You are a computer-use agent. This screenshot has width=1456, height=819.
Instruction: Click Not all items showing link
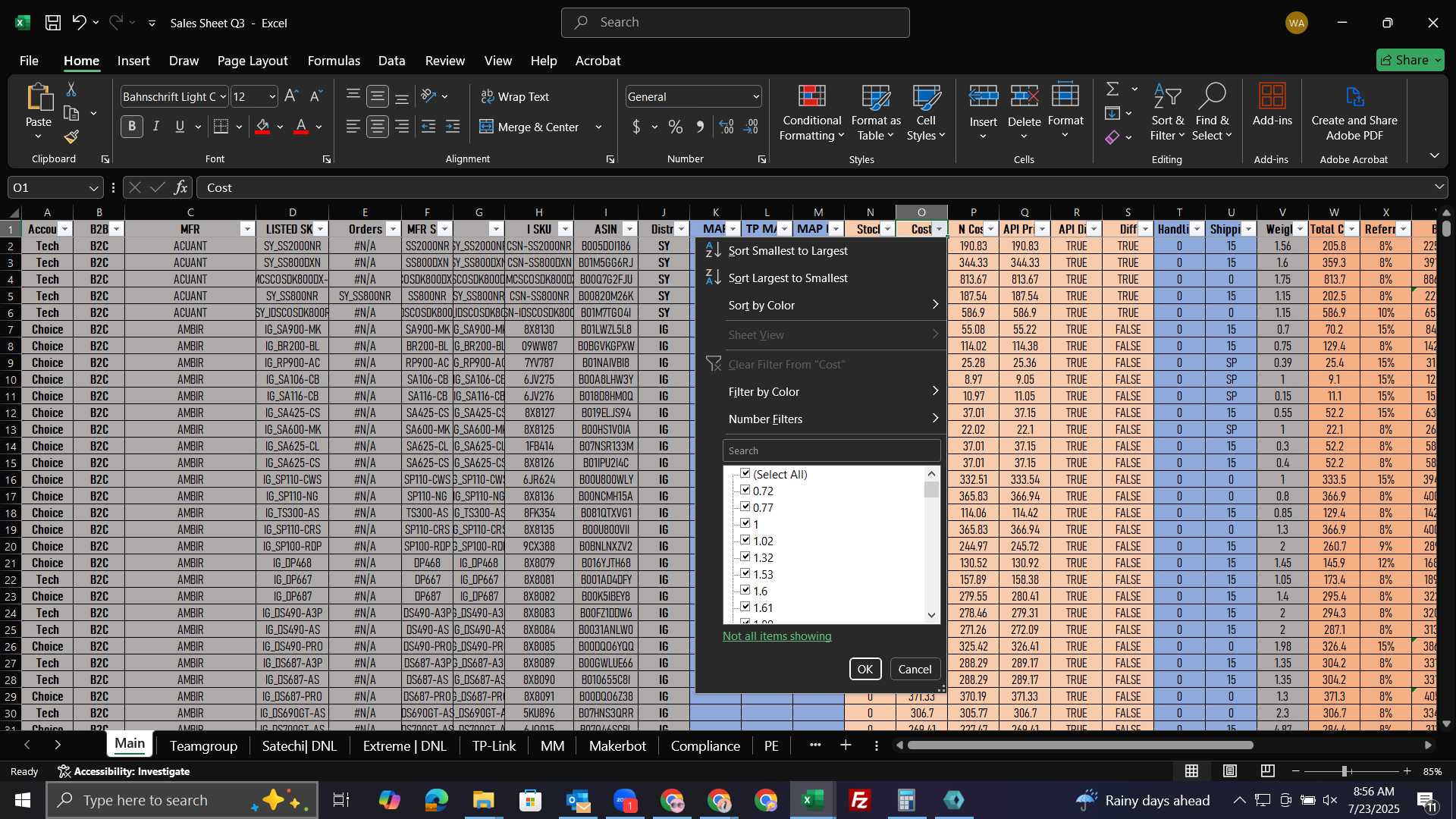(x=777, y=635)
